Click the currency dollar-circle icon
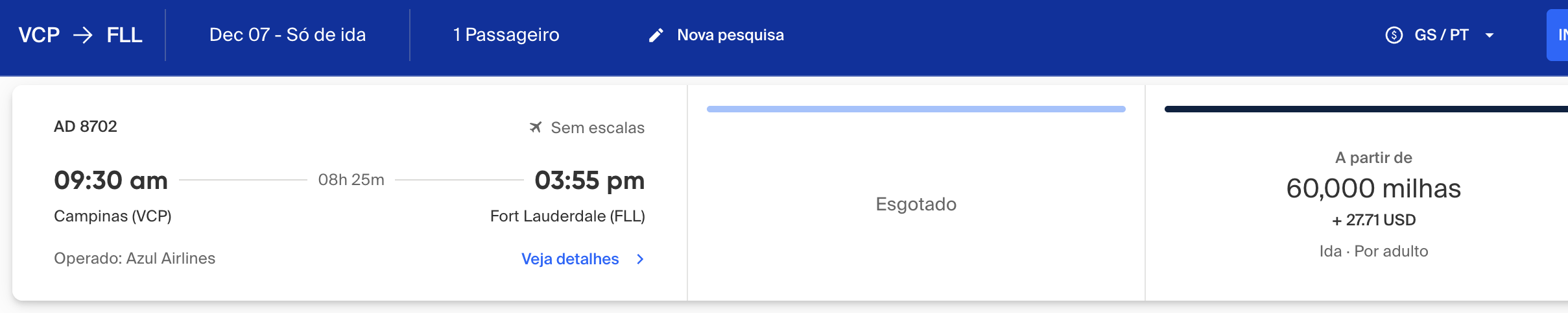Screen dimensions: 1568x313 point(1394,35)
